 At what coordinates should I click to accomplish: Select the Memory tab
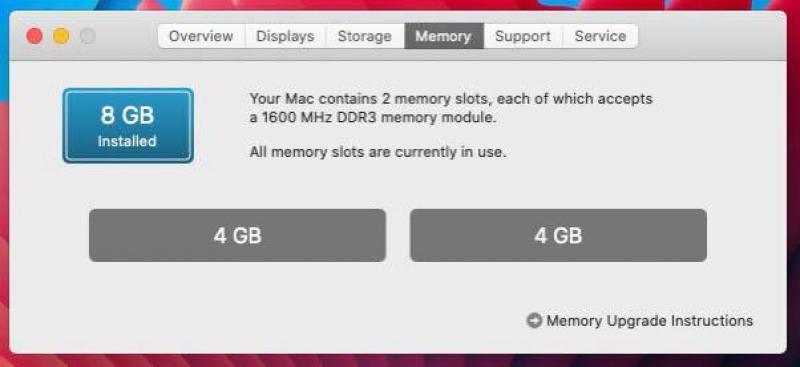444,36
